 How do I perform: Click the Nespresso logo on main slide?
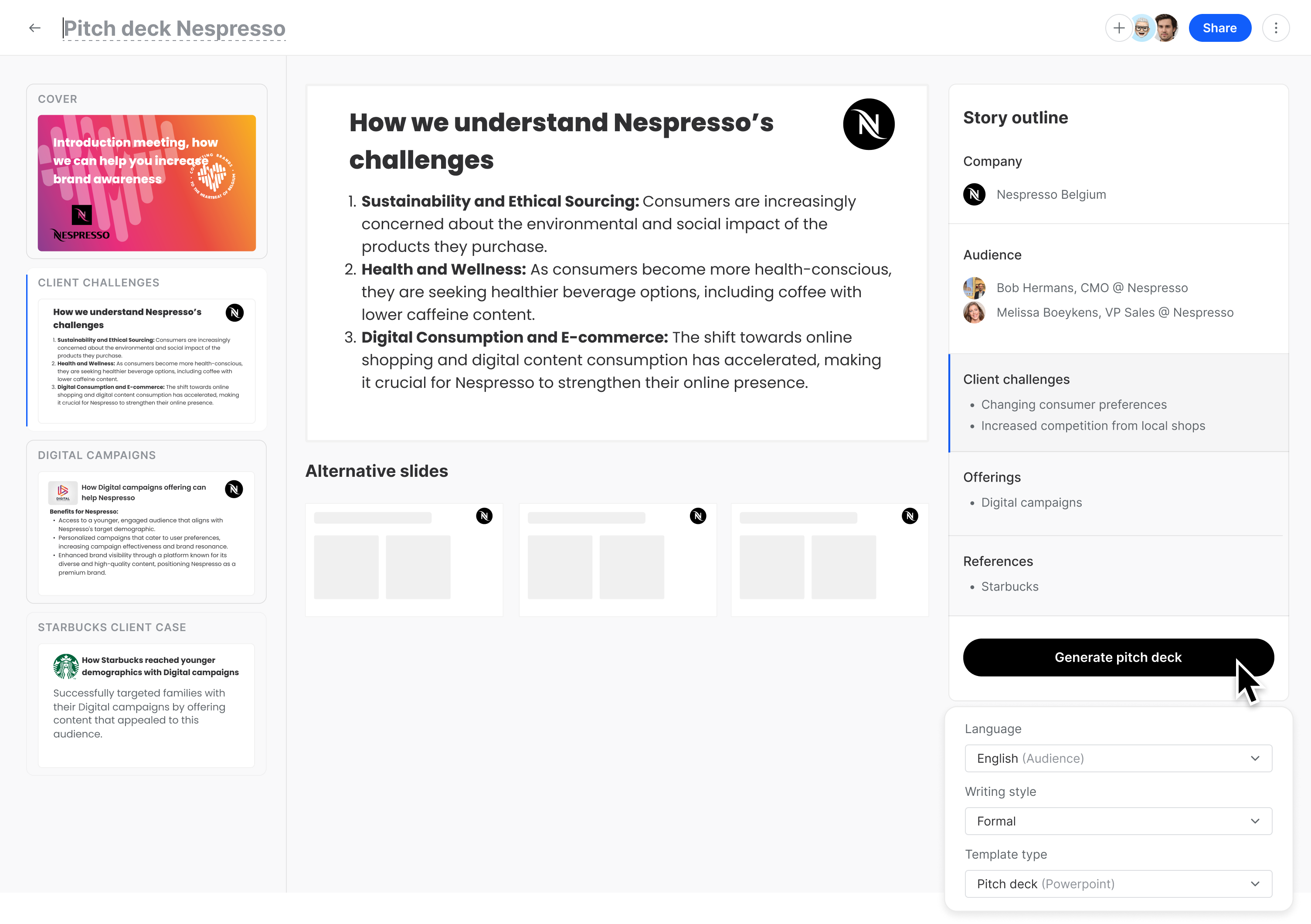coord(869,124)
